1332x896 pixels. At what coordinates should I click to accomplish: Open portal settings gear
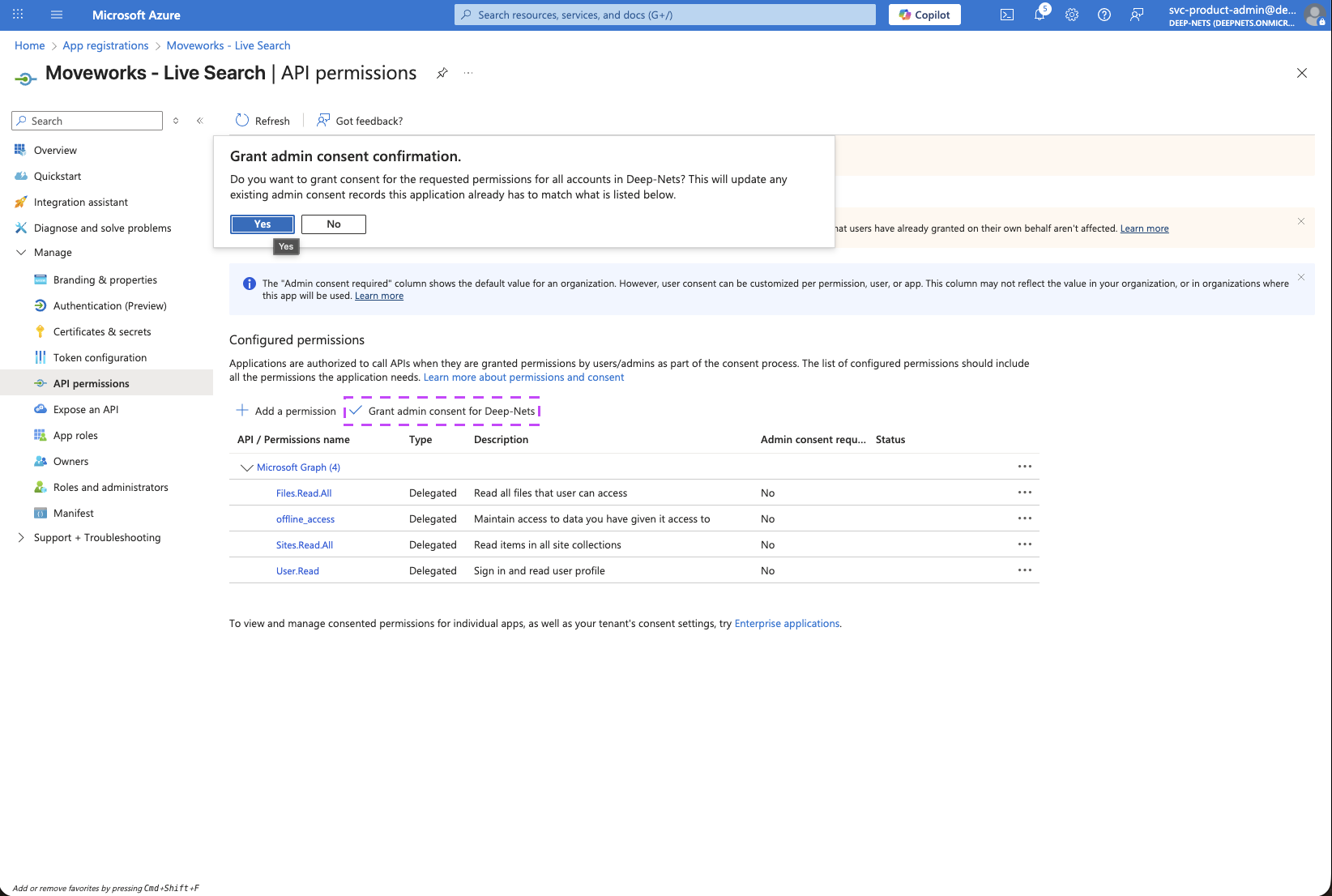(x=1072, y=15)
